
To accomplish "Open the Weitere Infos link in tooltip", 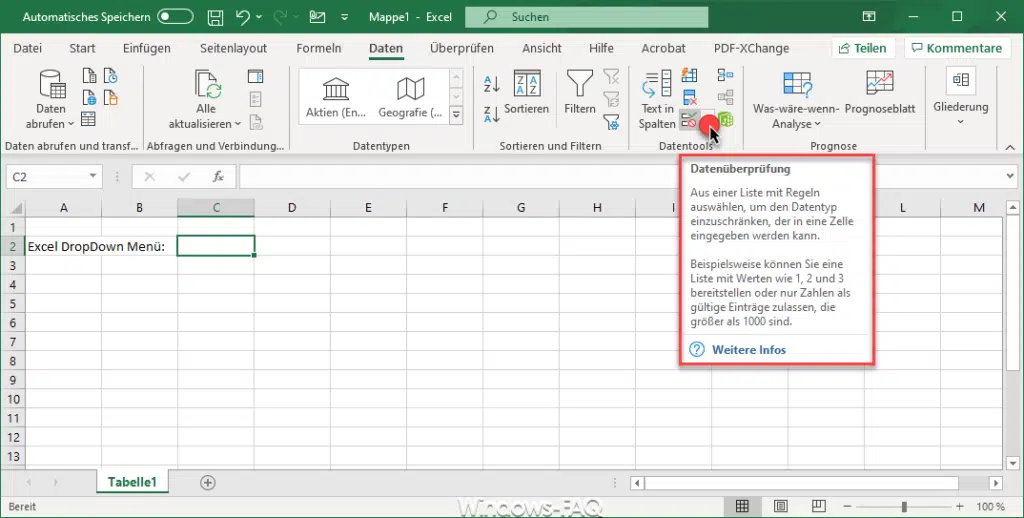I will coord(748,350).
